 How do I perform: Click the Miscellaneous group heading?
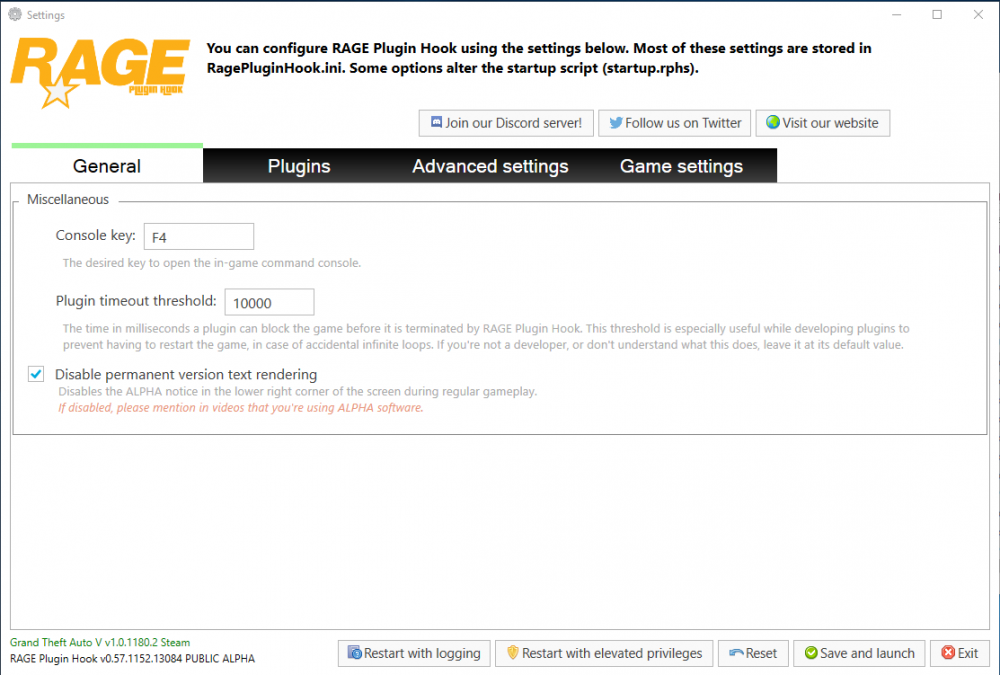[68, 199]
